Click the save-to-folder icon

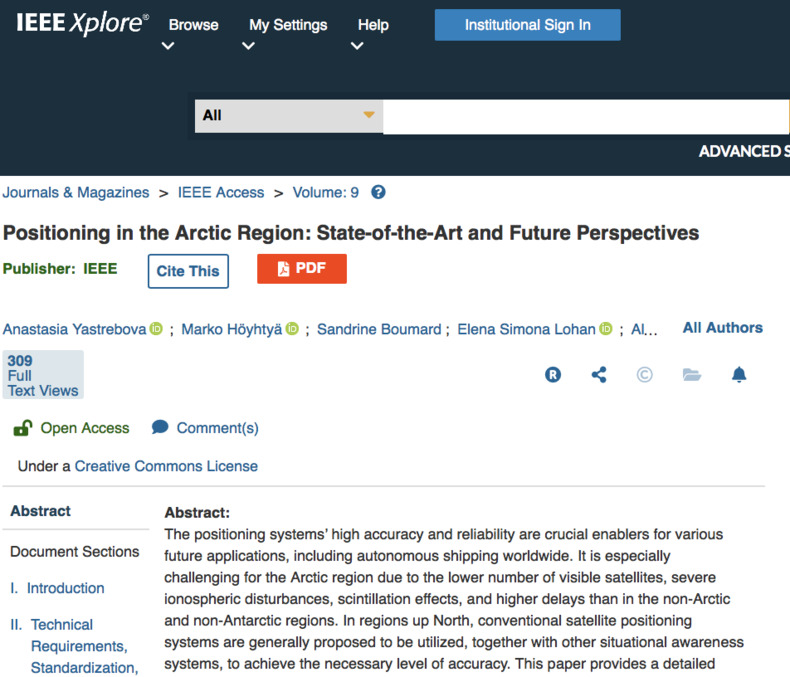(x=692, y=375)
